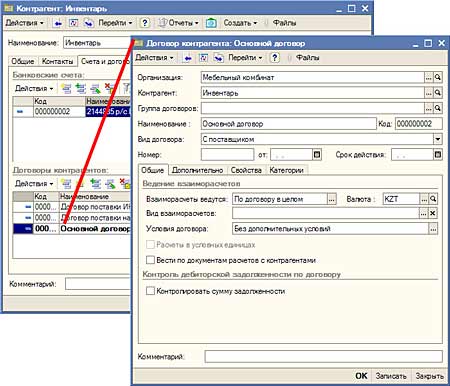Select highlighted bank account name cell starting 2144
Screen dimensions: 450x386
[x=108, y=111]
